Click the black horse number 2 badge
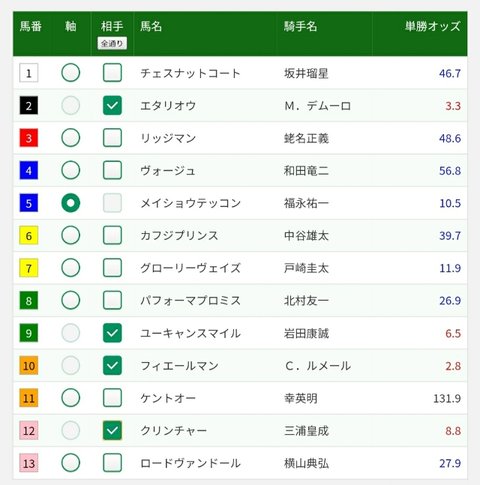This screenshot has height=485, width=480. 29,105
